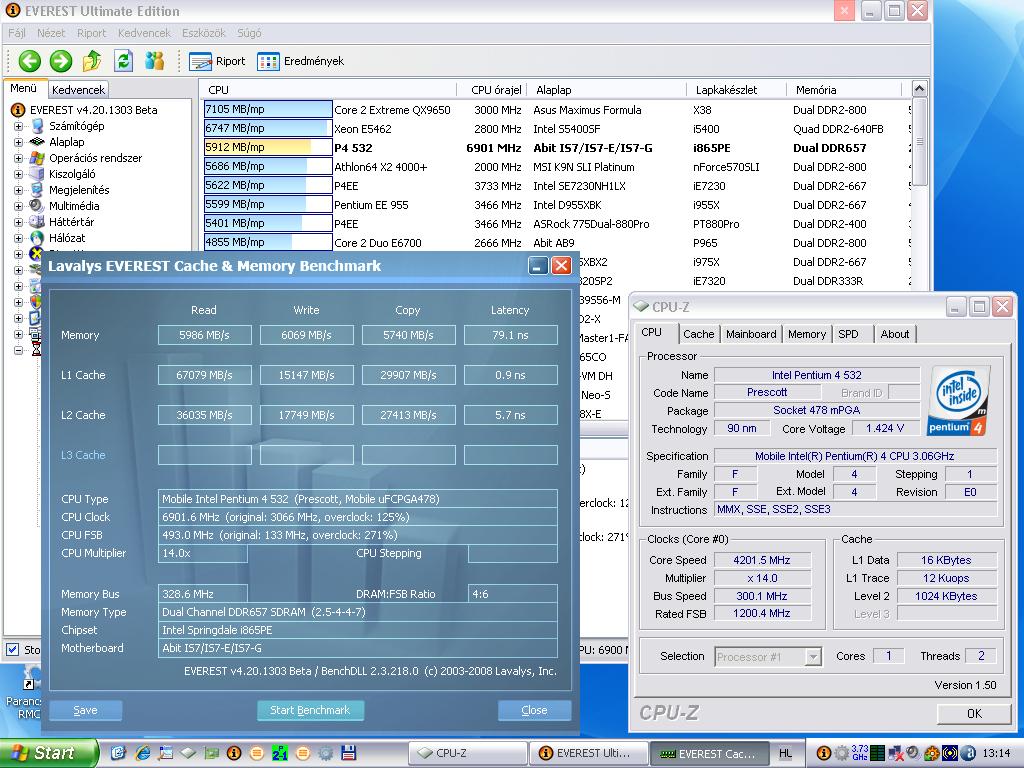This screenshot has width=1024, height=768.
Task: Expand the Alaplap tree node
Action: point(18,142)
